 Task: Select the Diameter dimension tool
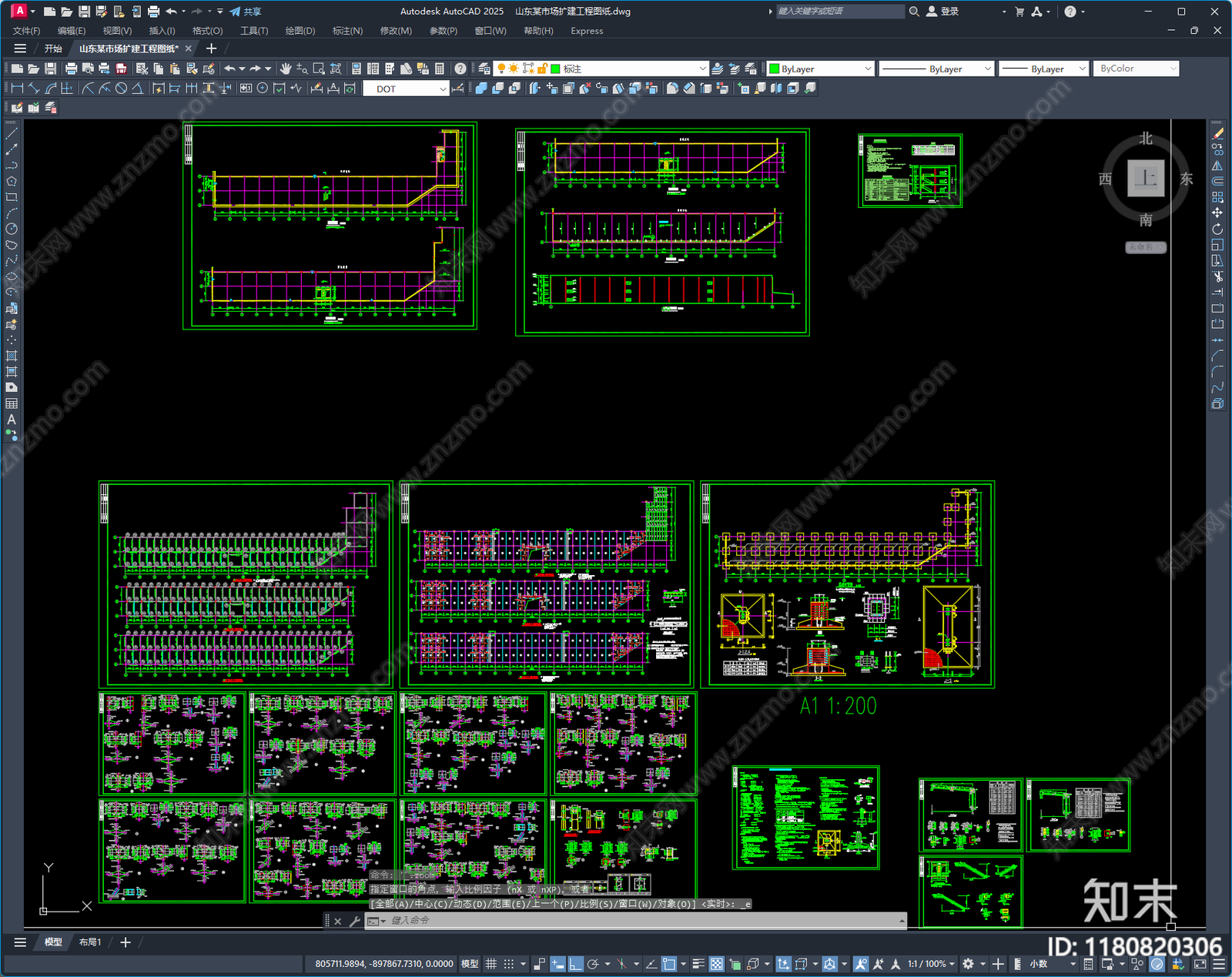(x=121, y=89)
